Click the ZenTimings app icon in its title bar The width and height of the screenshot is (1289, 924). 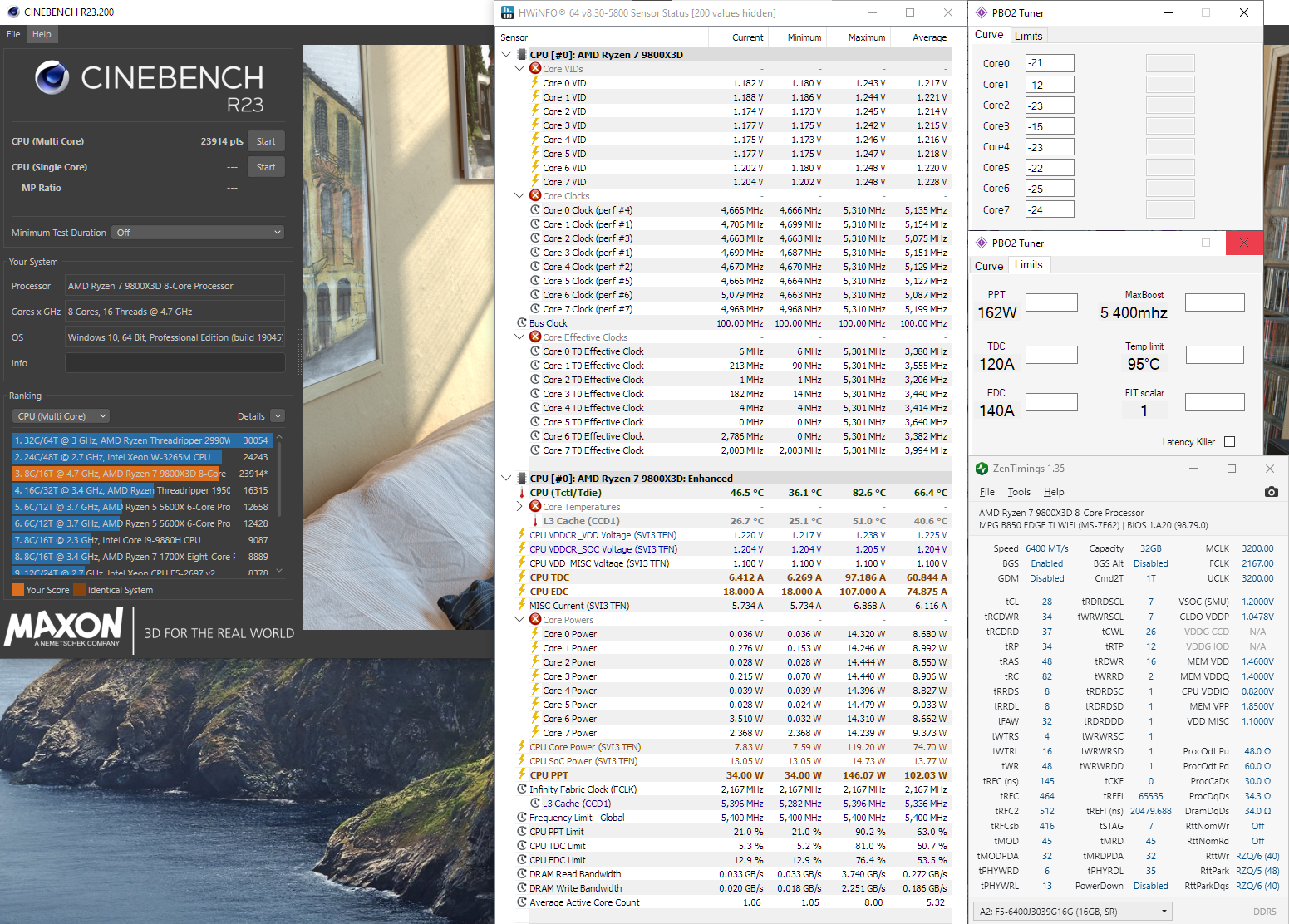[982, 469]
